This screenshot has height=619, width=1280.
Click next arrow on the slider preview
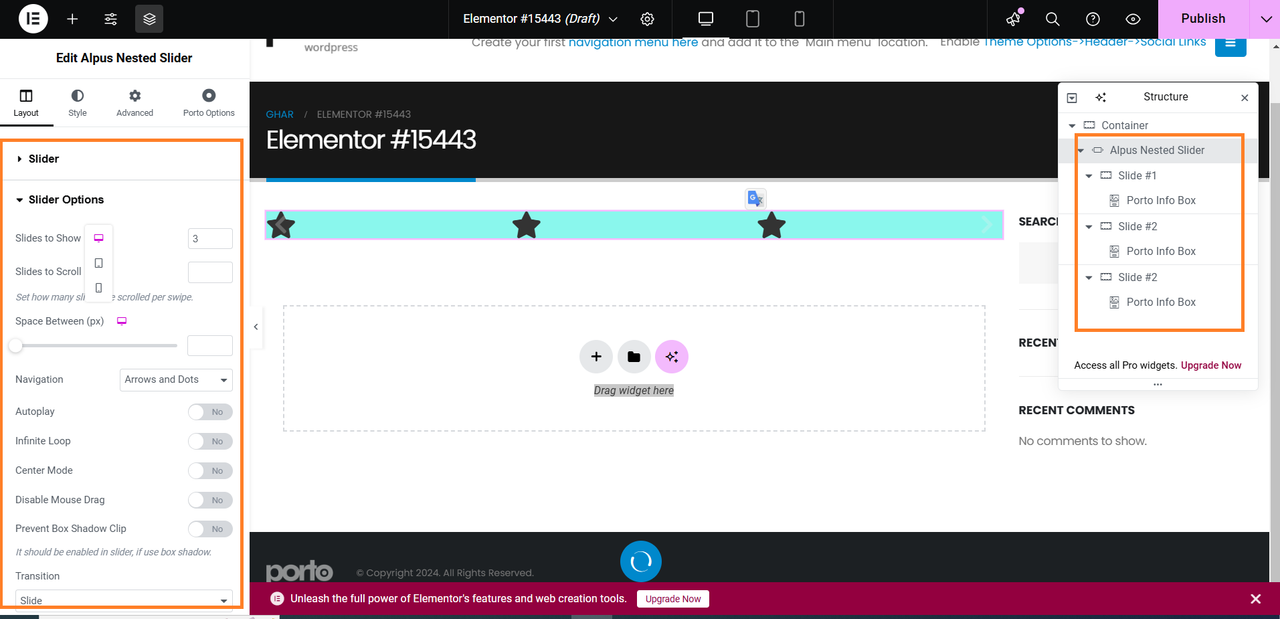pyautogui.click(x=987, y=225)
